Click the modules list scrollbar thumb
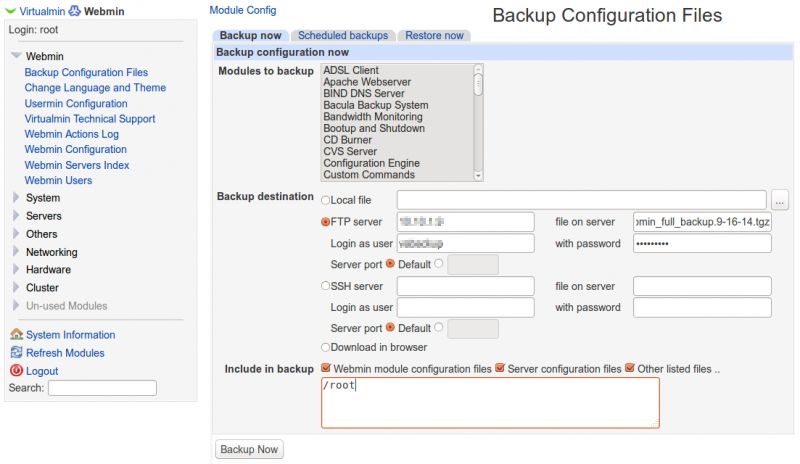The width and height of the screenshot is (800, 464). 478,85
